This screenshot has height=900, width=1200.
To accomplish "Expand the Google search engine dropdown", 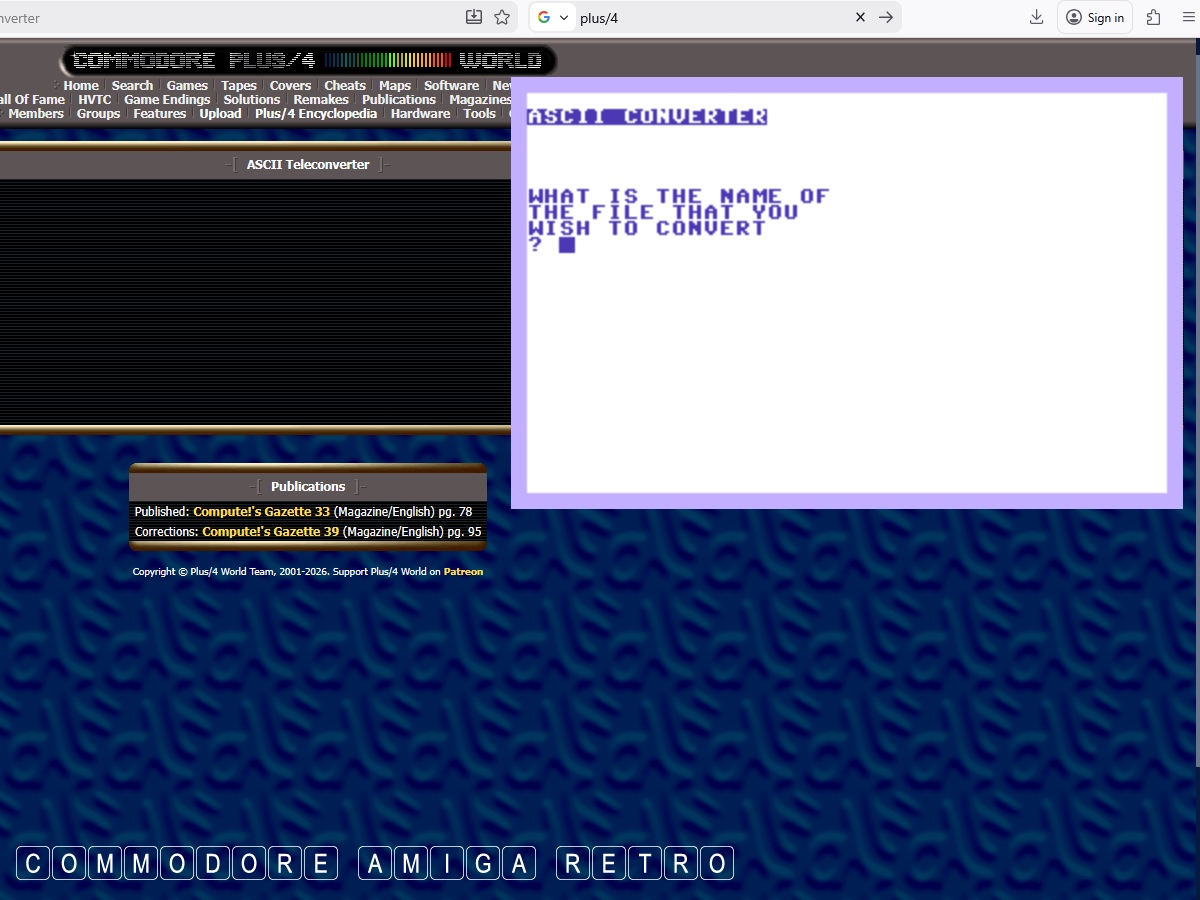I will click(553, 17).
